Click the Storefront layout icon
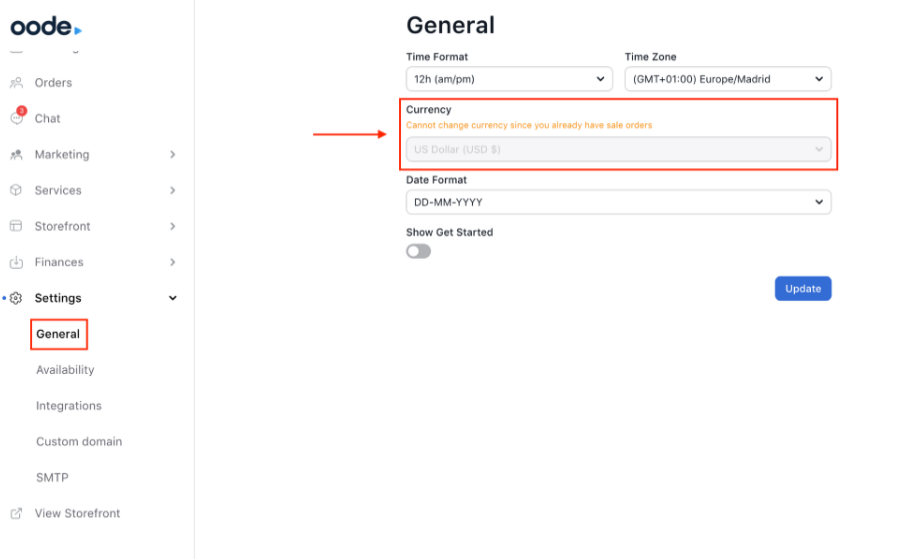The image size is (905, 559). (16, 226)
